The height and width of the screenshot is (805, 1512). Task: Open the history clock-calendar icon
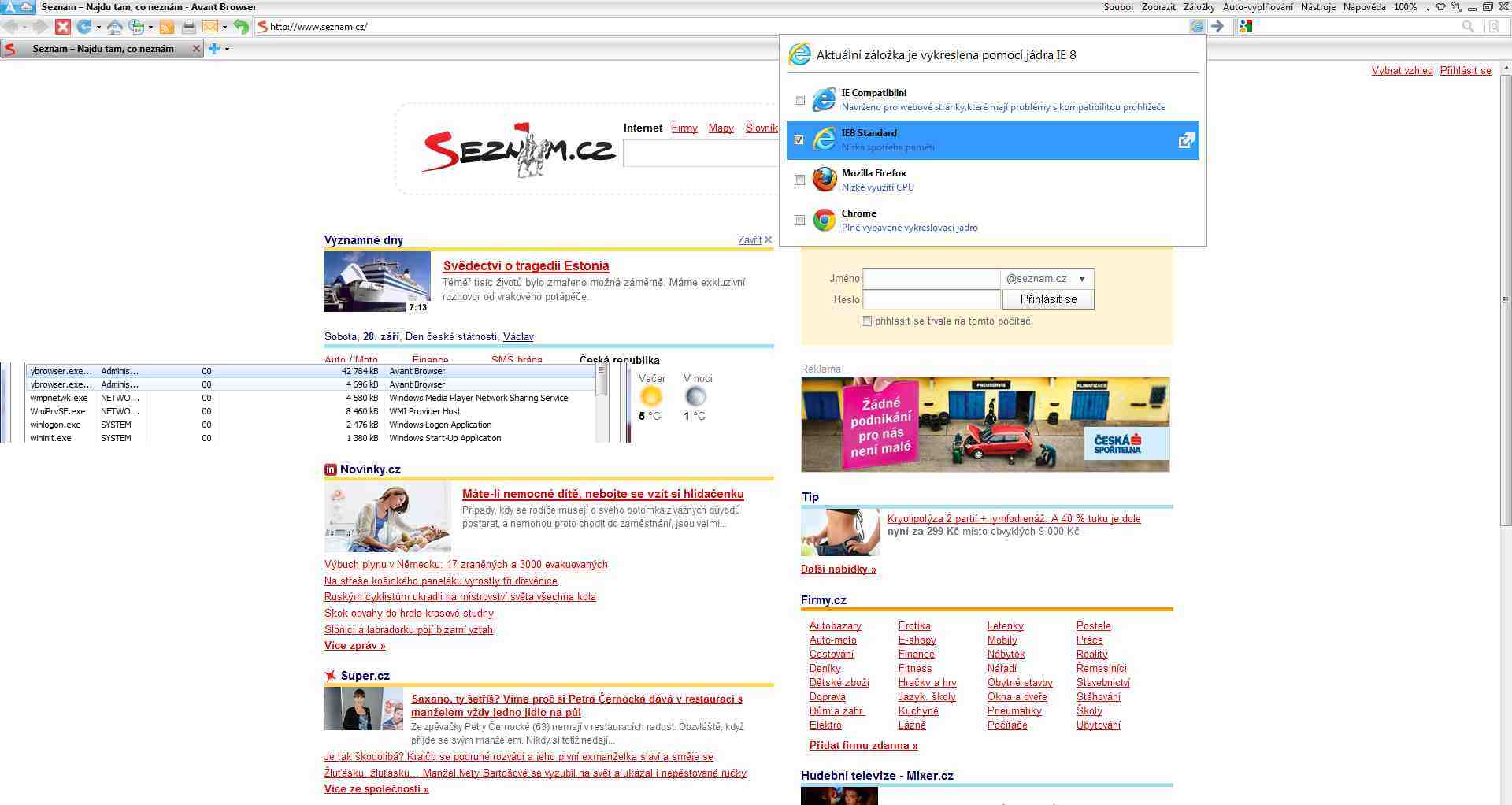click(137, 27)
